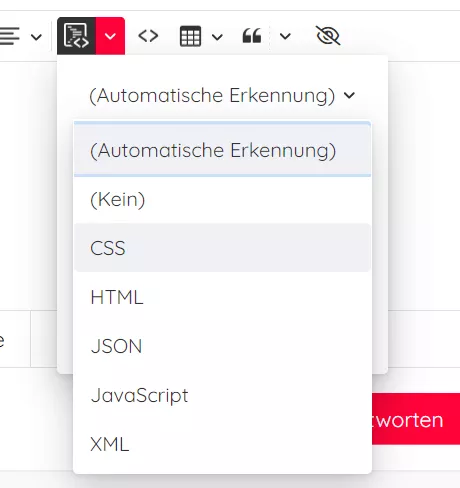
Task: Click the red Antworten button
Action: [416, 419]
